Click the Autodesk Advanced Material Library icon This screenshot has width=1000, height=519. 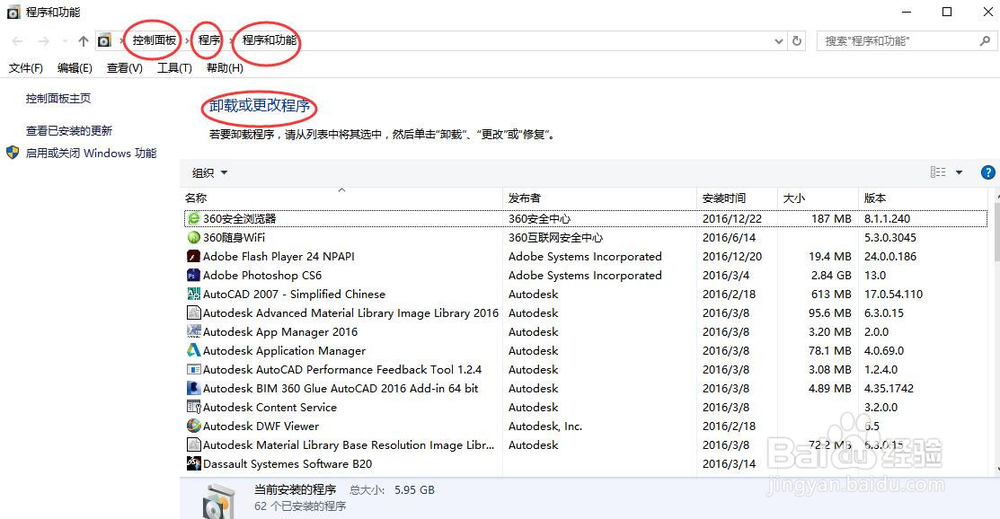point(194,313)
